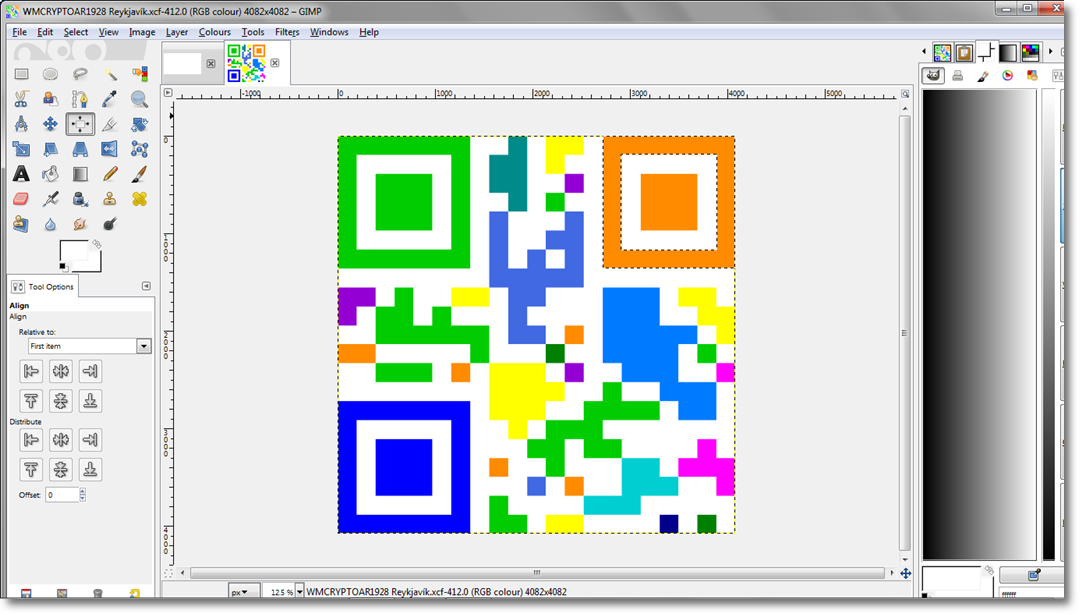Select the Bucket Fill tool
Screen dimensions: 1080x615
click(50, 174)
